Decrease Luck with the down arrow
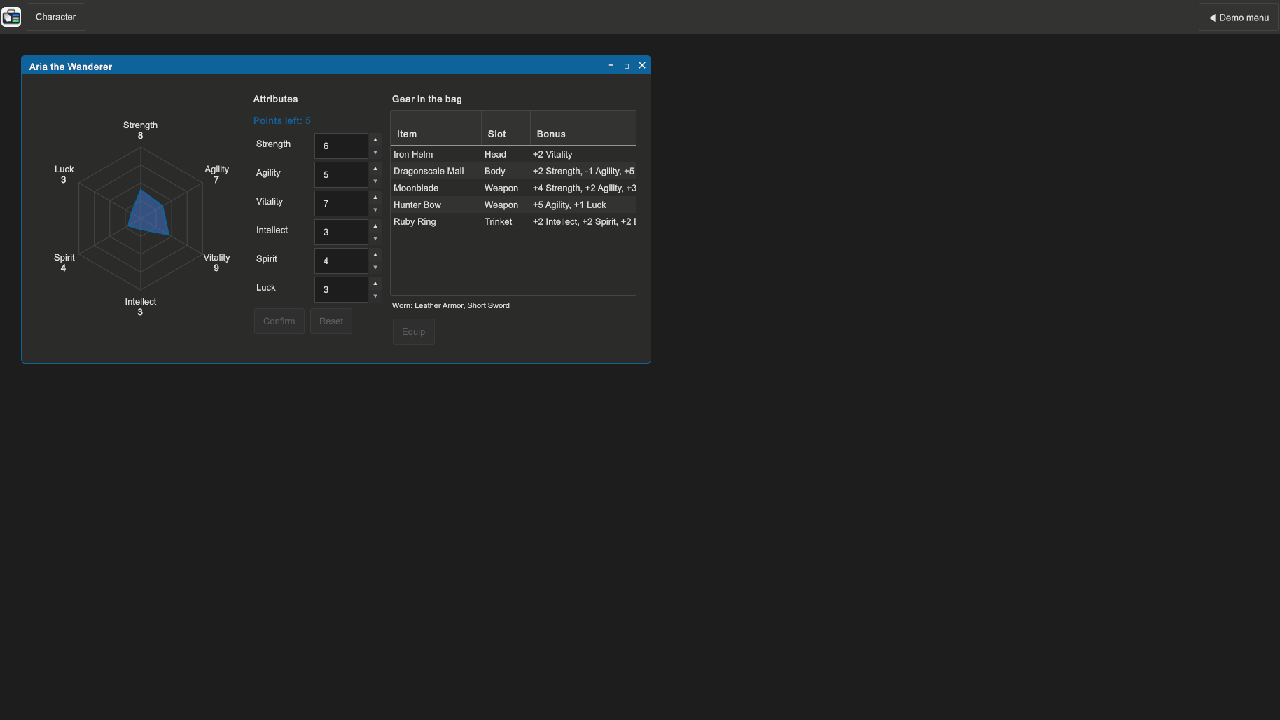The image size is (1280, 720). [x=375, y=296]
